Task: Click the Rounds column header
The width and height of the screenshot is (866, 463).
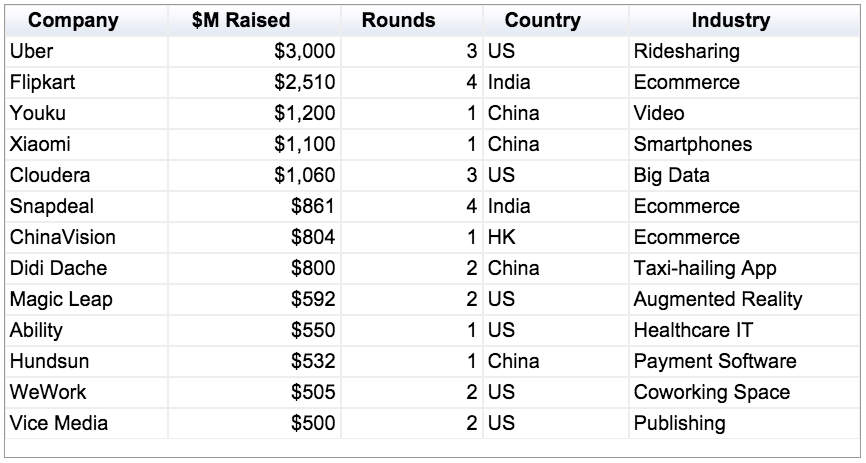Action: [x=412, y=20]
